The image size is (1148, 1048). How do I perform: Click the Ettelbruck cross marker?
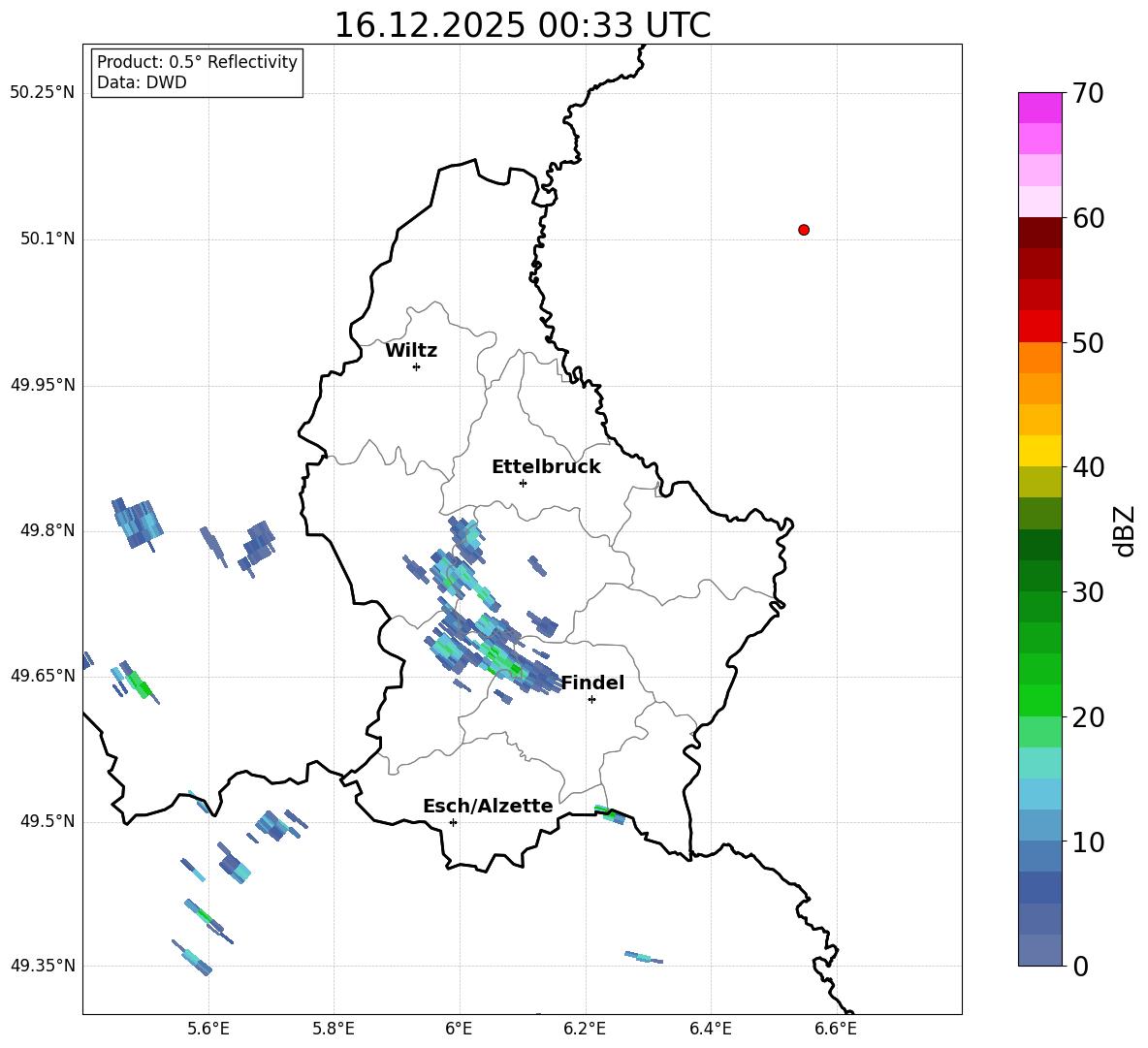[x=523, y=483]
